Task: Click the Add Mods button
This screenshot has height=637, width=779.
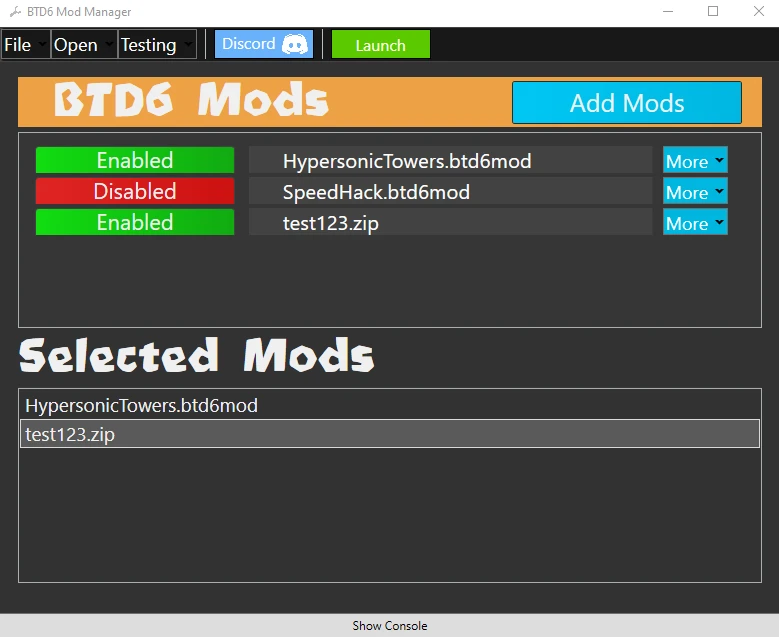Action: pos(627,103)
